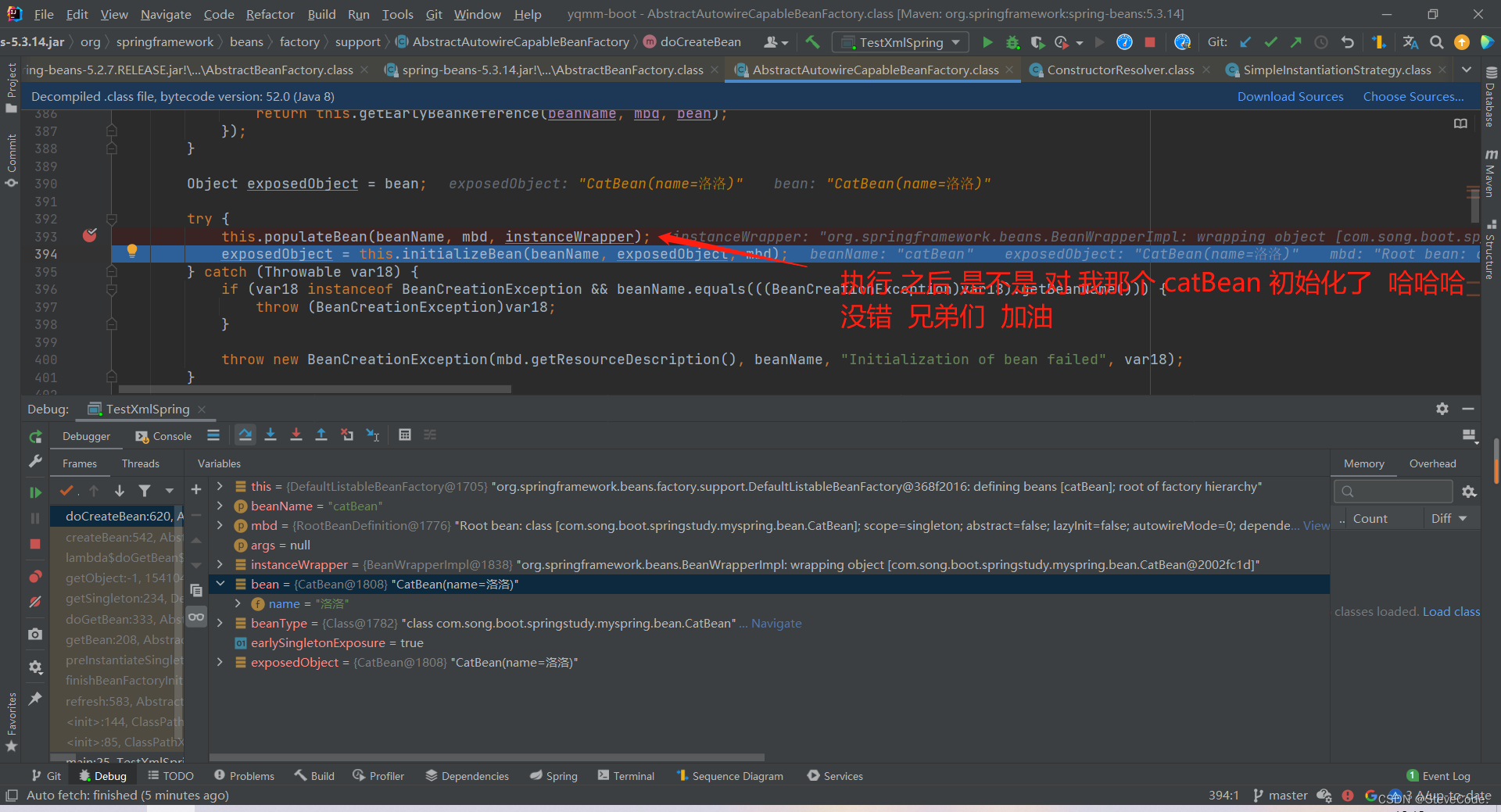Click the variables pane horizontal scrollbar
Viewport: 1501px width, 812px height.
(x=486, y=757)
